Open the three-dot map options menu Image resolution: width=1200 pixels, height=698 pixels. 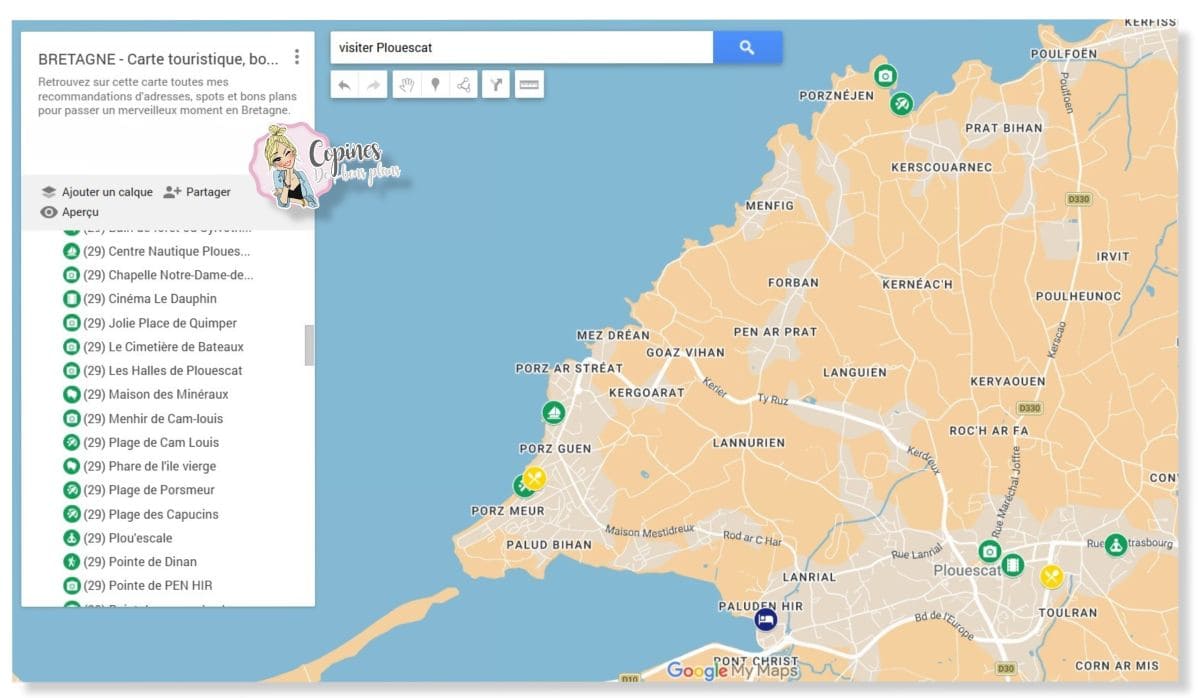296,57
